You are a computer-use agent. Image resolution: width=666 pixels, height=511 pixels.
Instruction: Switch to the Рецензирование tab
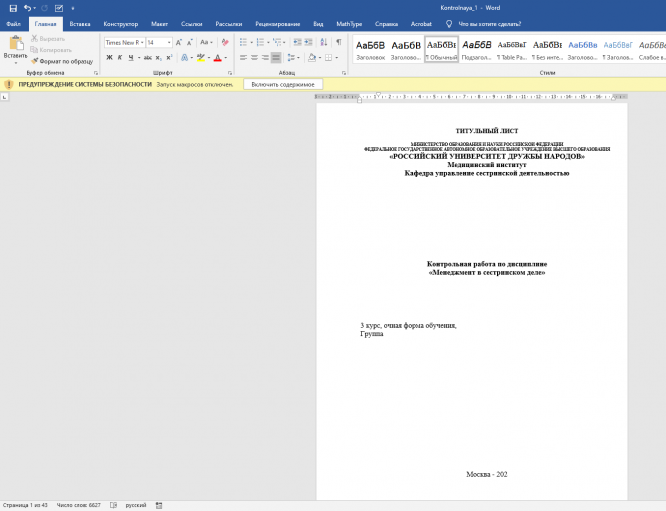[x=277, y=23]
